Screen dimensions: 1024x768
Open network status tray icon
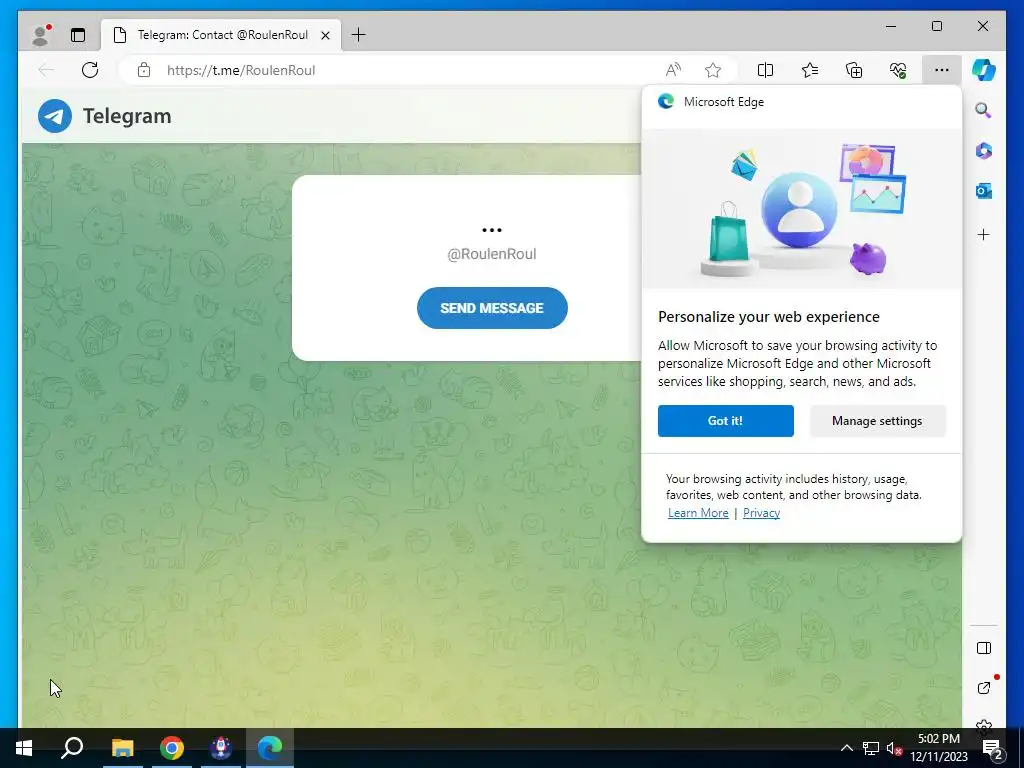coord(871,748)
